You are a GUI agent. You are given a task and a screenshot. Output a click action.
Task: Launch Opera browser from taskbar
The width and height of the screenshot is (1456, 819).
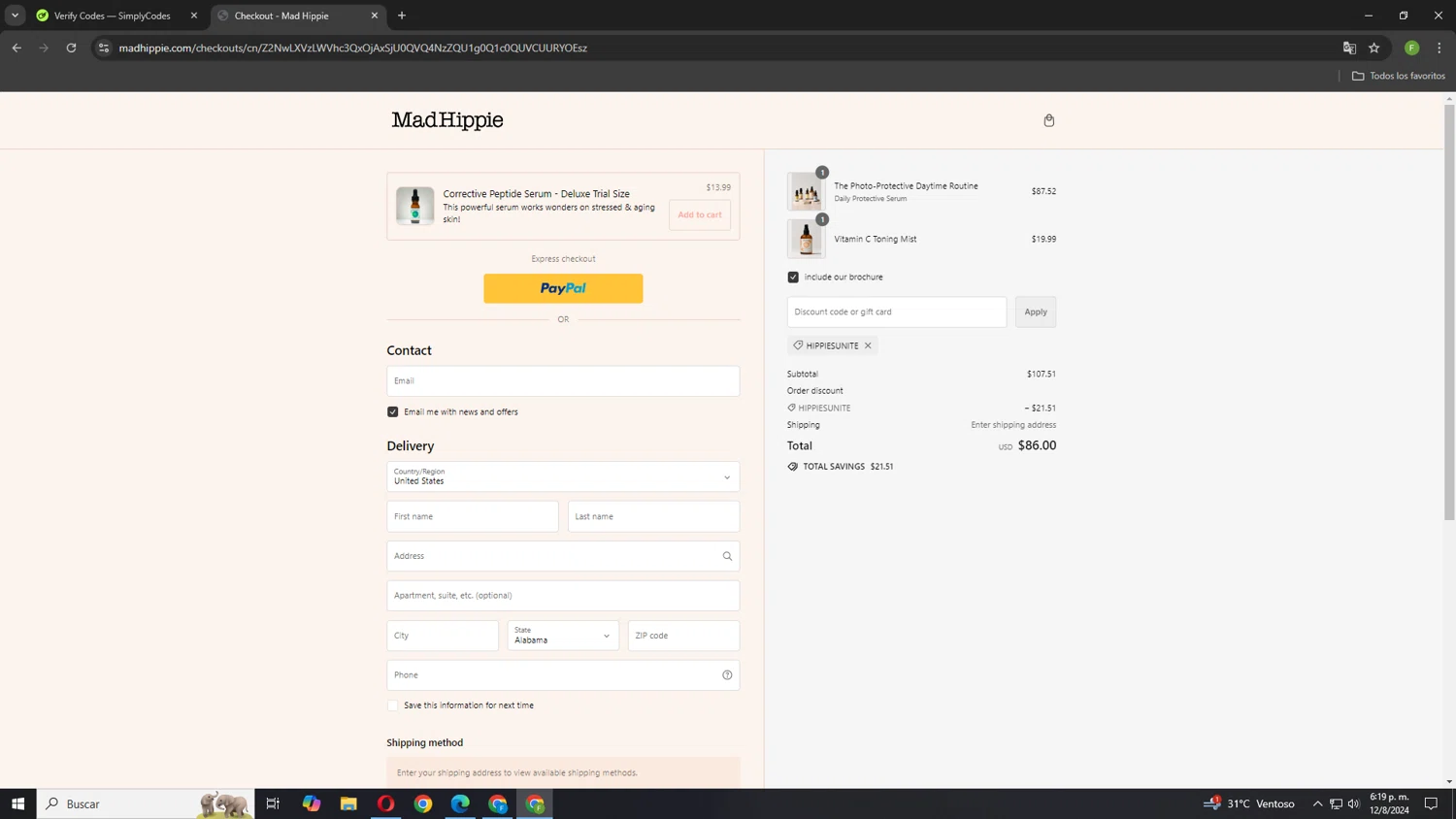coord(385,803)
